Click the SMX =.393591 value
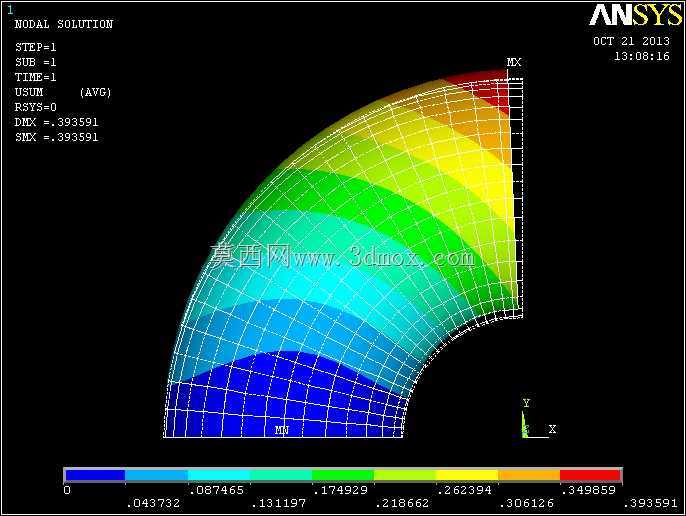This screenshot has height=516, width=686. (56, 137)
